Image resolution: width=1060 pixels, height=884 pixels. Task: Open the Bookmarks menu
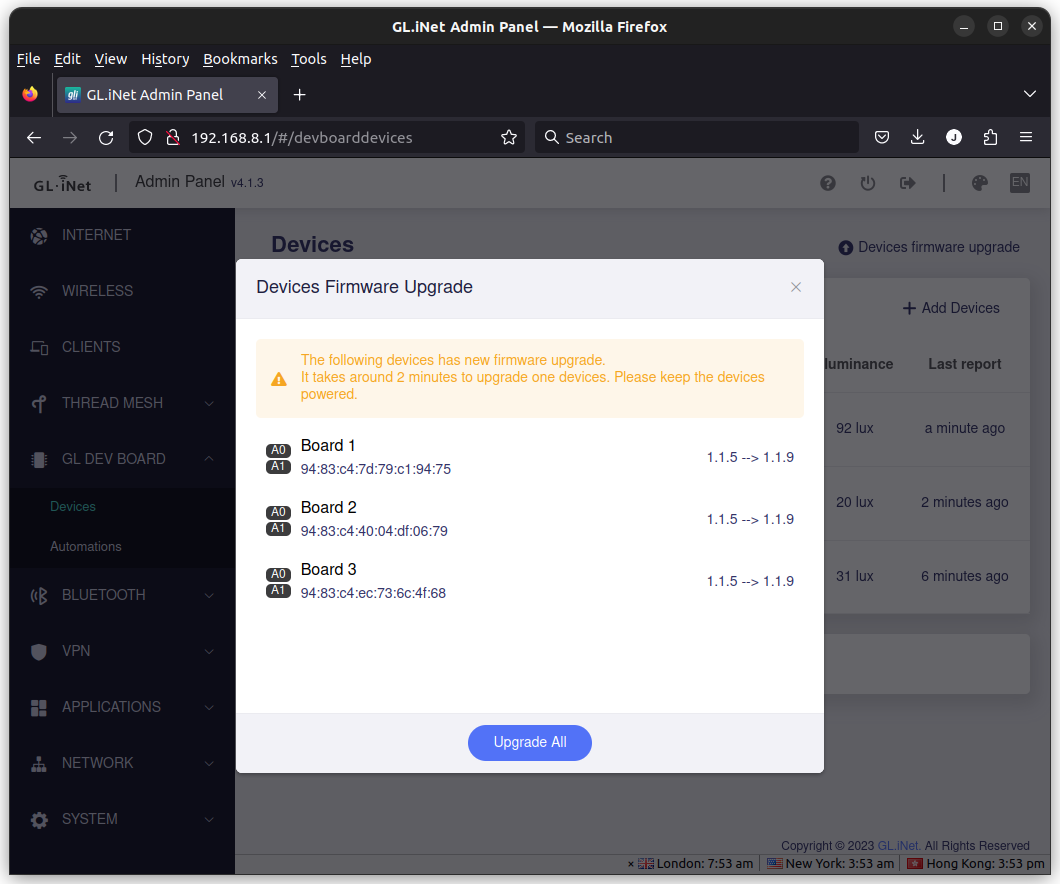tap(241, 59)
